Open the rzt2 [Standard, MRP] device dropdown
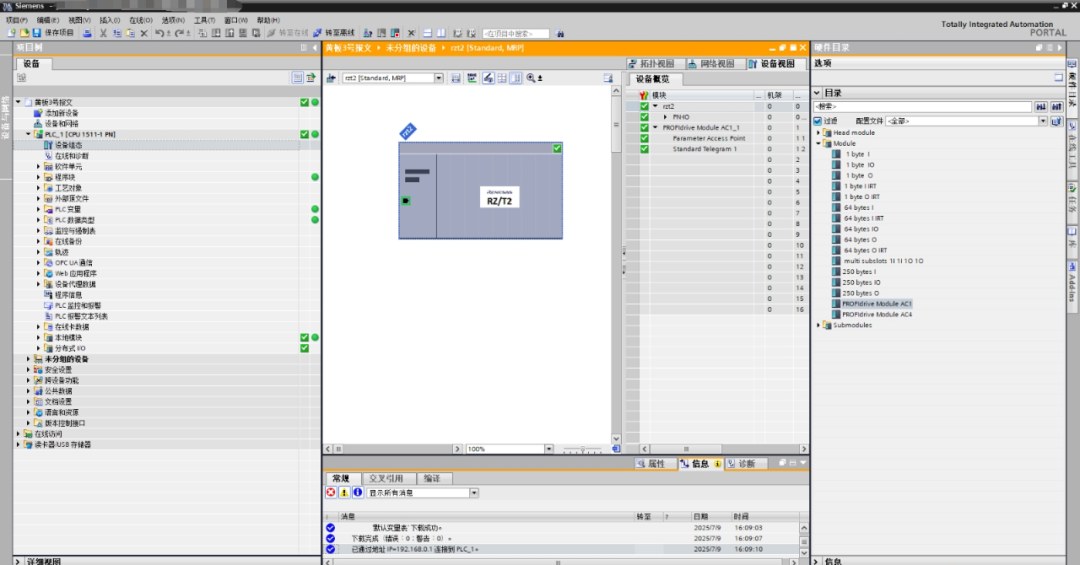This screenshot has width=1080, height=565. [439, 78]
